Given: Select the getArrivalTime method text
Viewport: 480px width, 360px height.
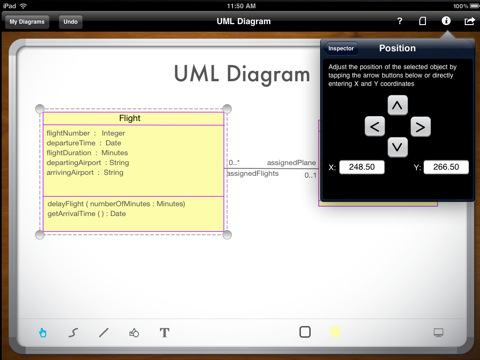Looking at the screenshot, I should pyautogui.click(x=87, y=214).
